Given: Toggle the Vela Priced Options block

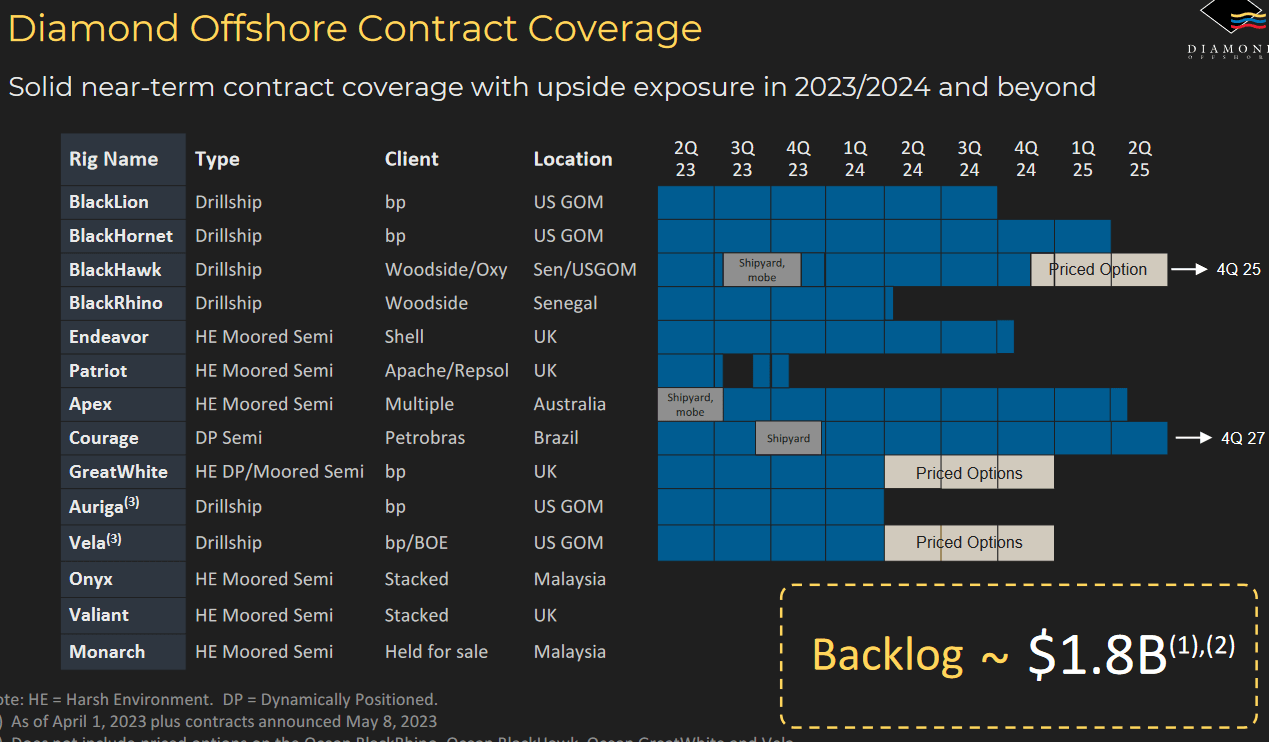Looking at the screenshot, I should pyautogui.click(x=968, y=542).
